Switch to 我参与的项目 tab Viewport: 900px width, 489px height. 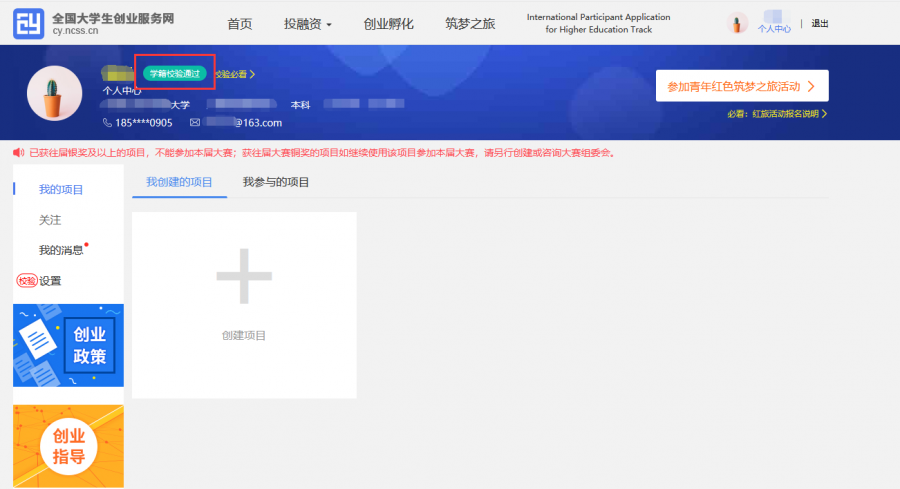276,182
